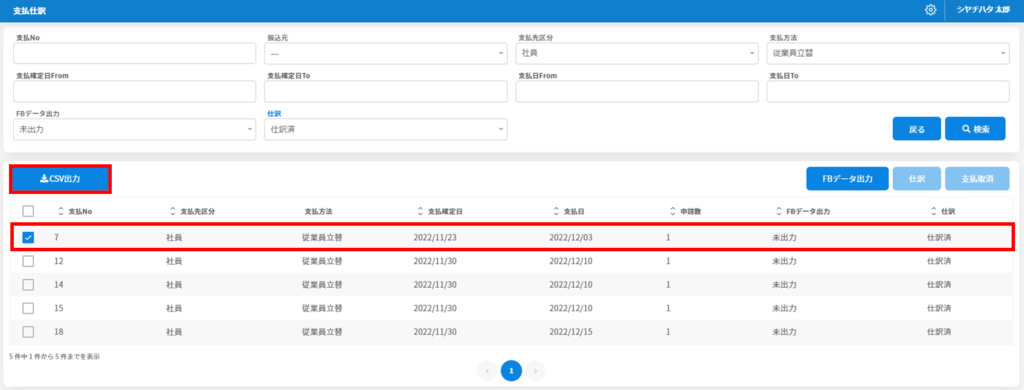The image size is (1024, 390).
Task: Sort table by 支払日 column icon
Action: (x=556, y=212)
